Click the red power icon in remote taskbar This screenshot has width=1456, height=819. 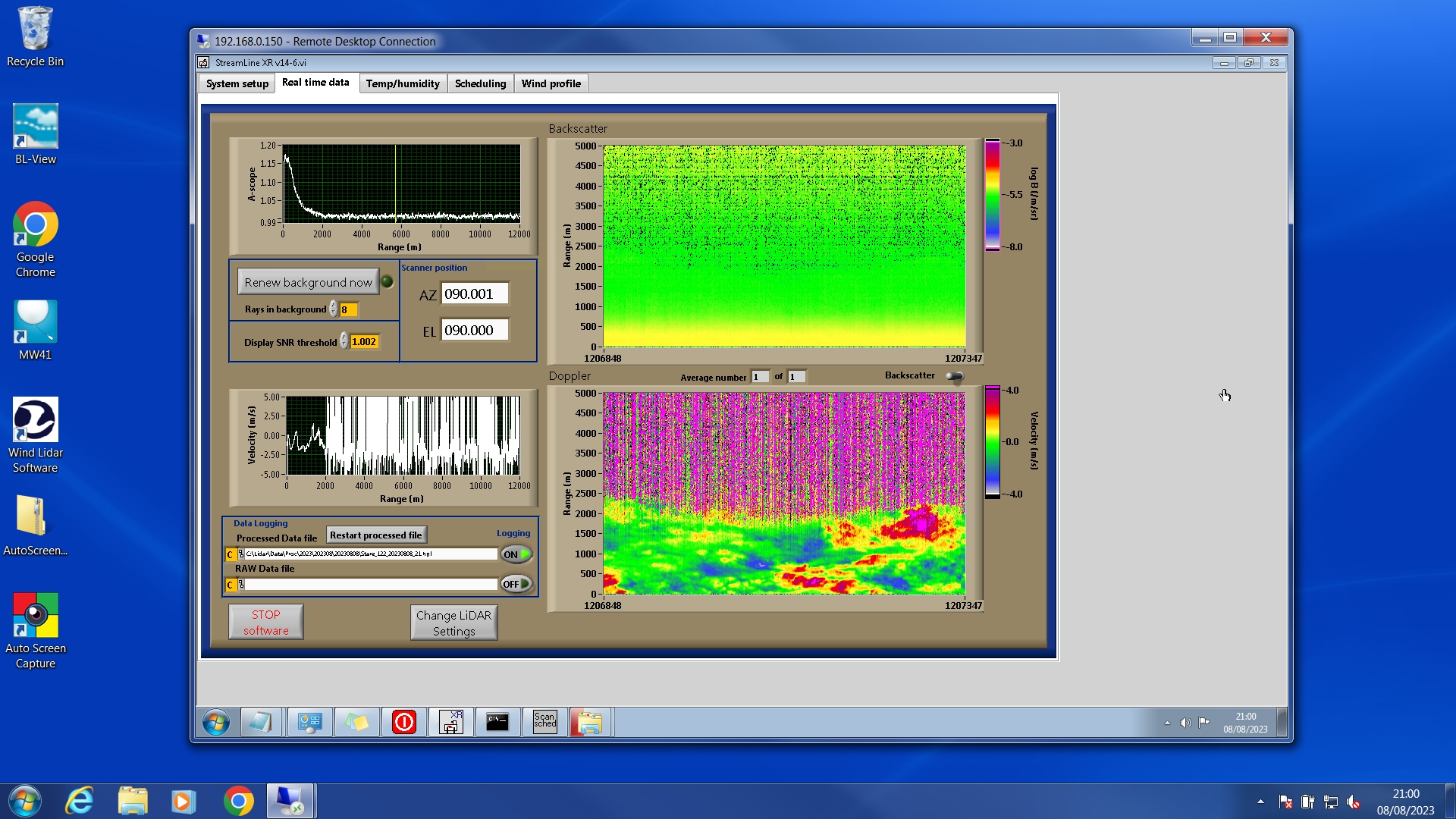pos(404,722)
